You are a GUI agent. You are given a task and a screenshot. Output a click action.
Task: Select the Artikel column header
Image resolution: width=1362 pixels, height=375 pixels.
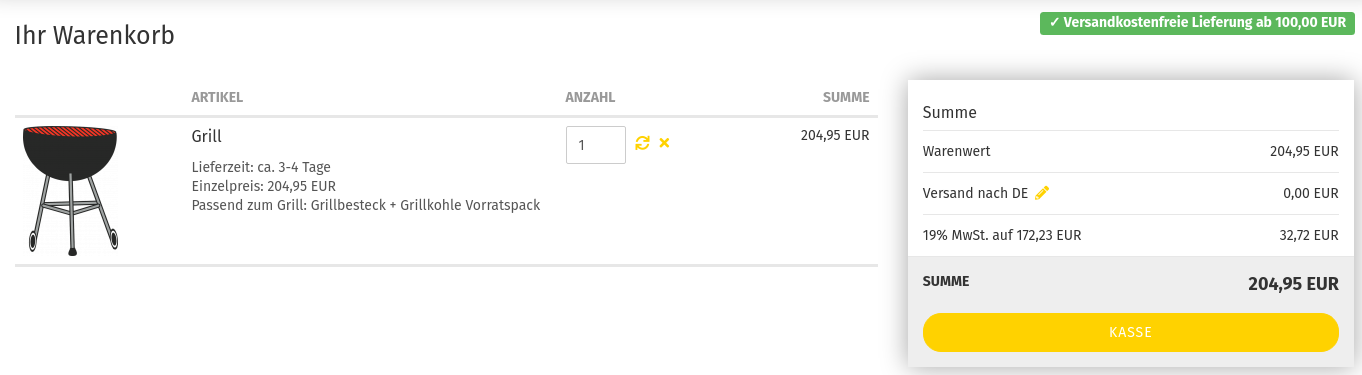click(217, 97)
